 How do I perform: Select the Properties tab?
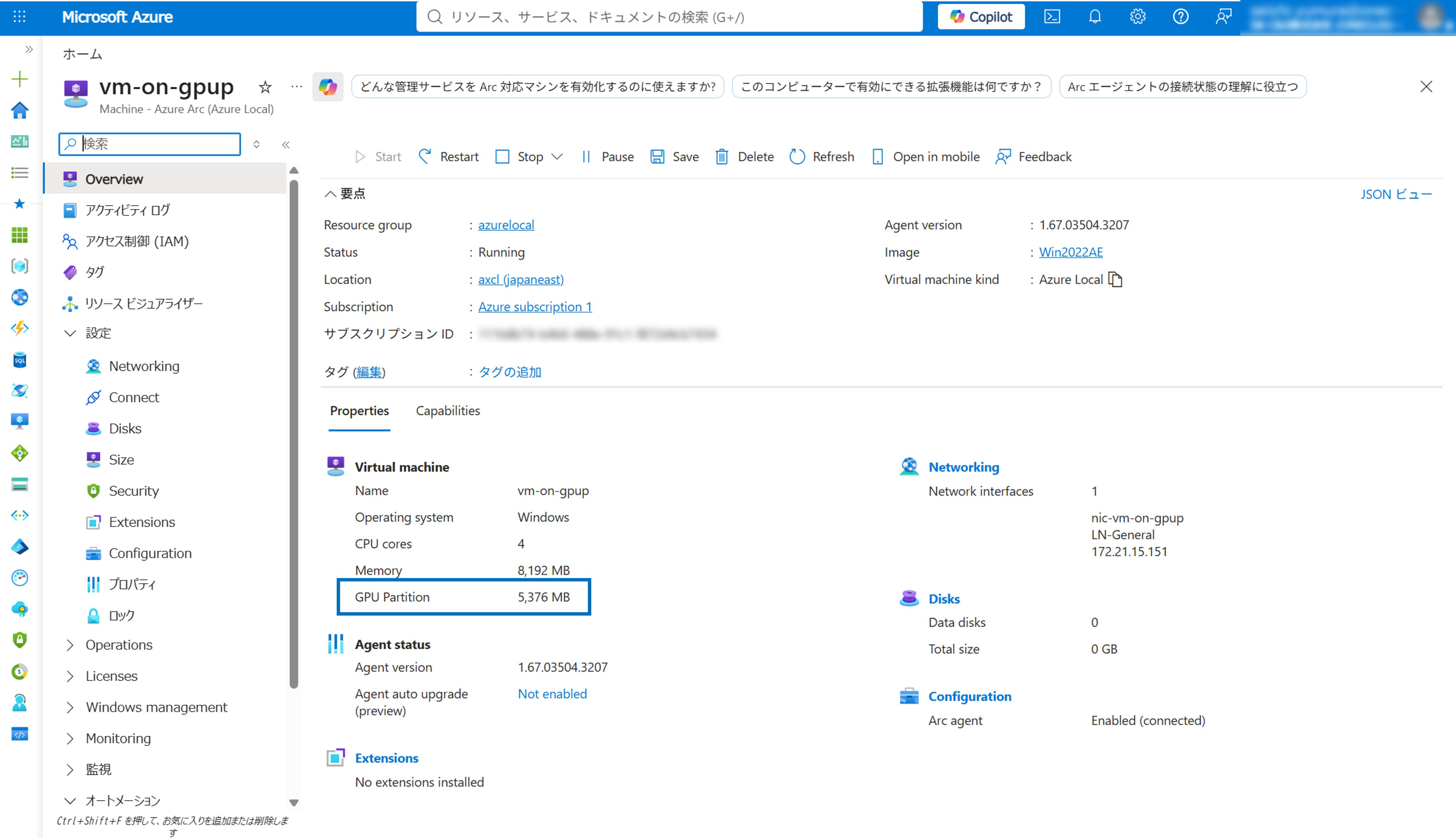(359, 410)
